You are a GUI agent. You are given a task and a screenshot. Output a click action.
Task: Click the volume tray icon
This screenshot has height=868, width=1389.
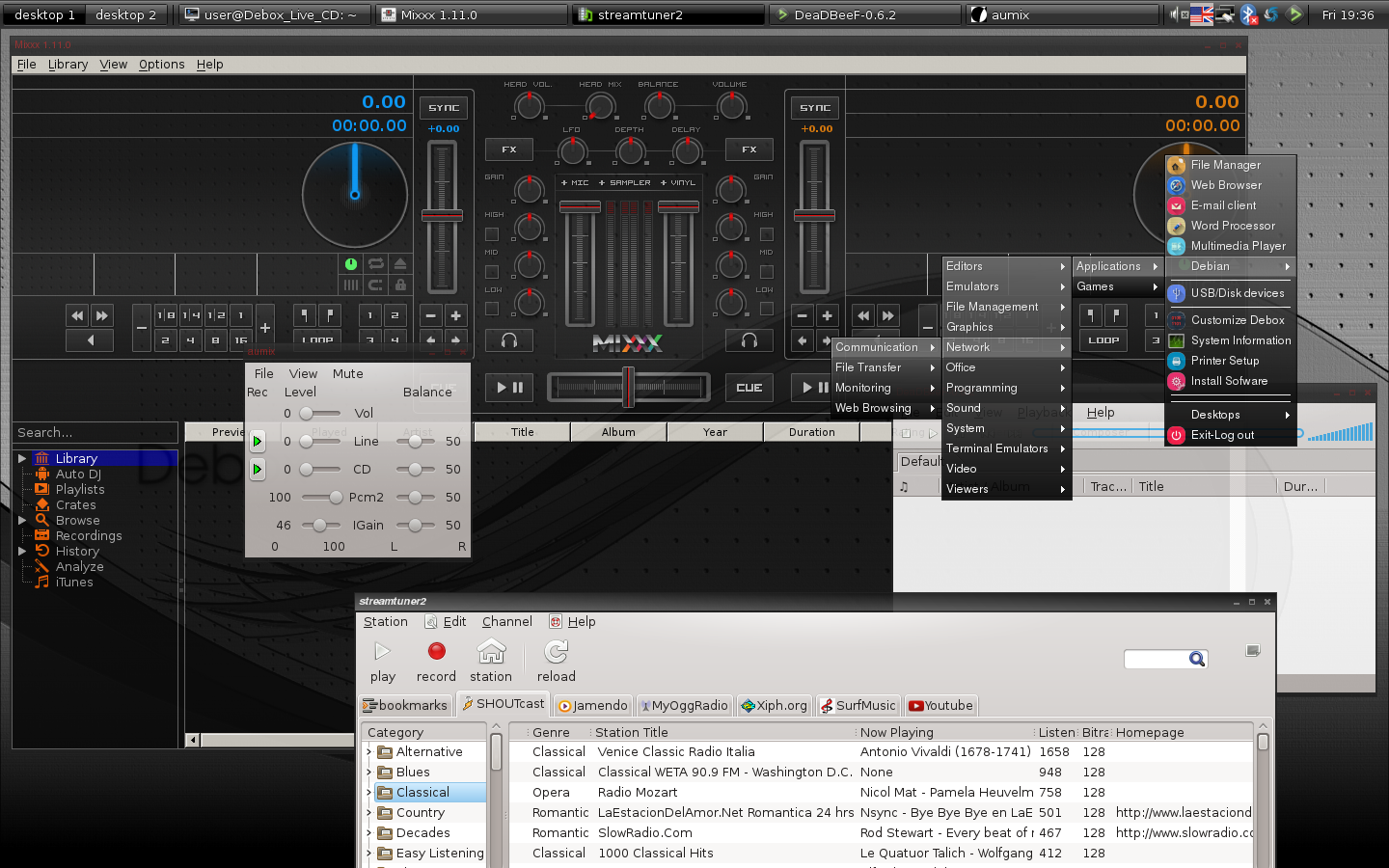(x=1179, y=14)
